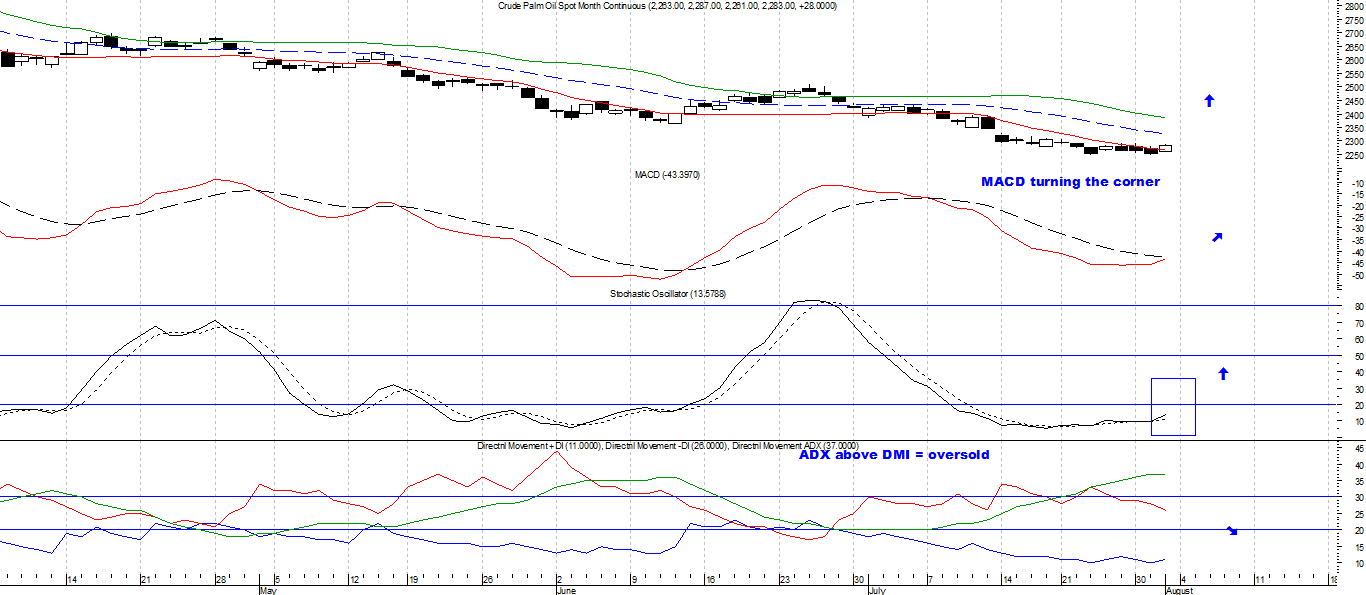Image resolution: width=1366 pixels, height=595 pixels.
Task: Click date label 11 in August
Action: tap(1259, 579)
